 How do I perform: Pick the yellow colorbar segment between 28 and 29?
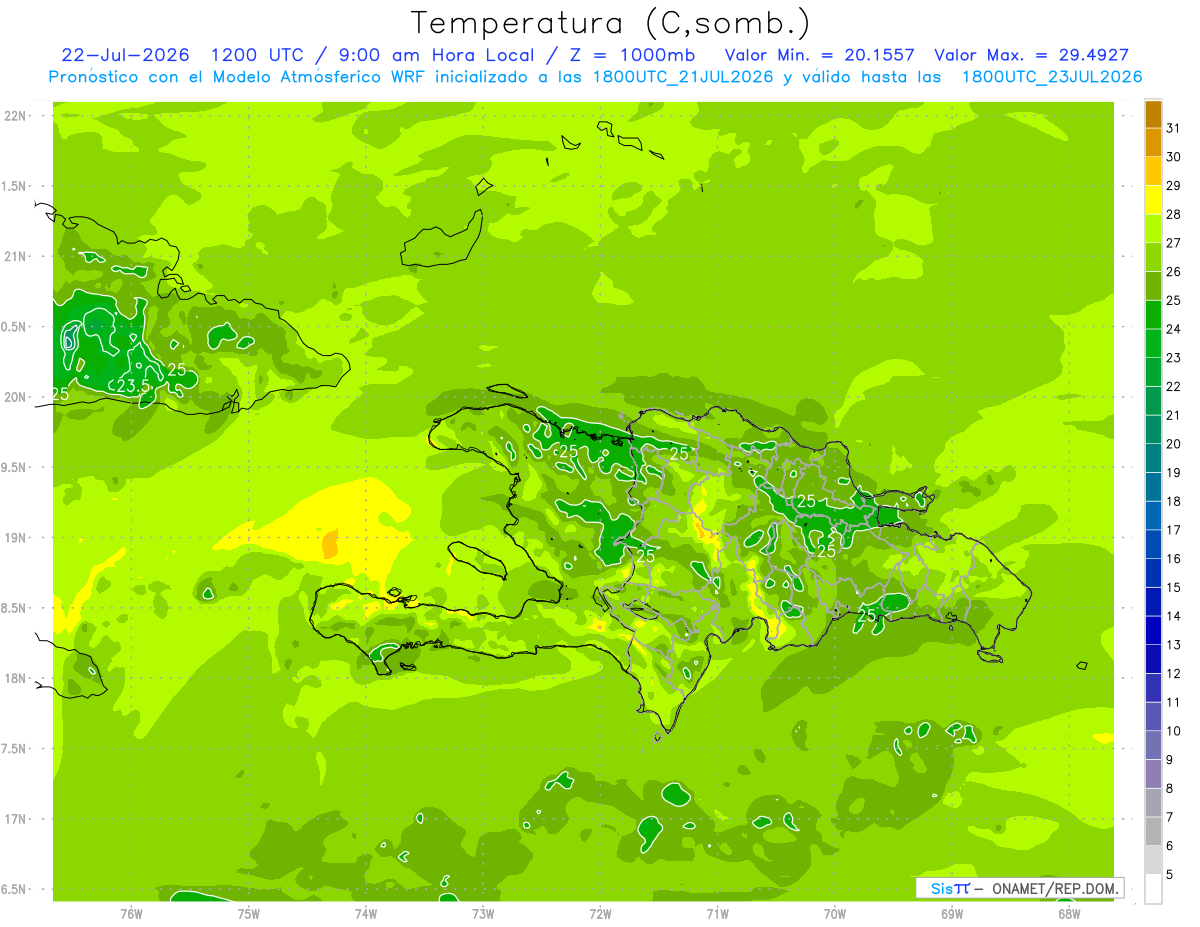pyautogui.click(x=1153, y=200)
